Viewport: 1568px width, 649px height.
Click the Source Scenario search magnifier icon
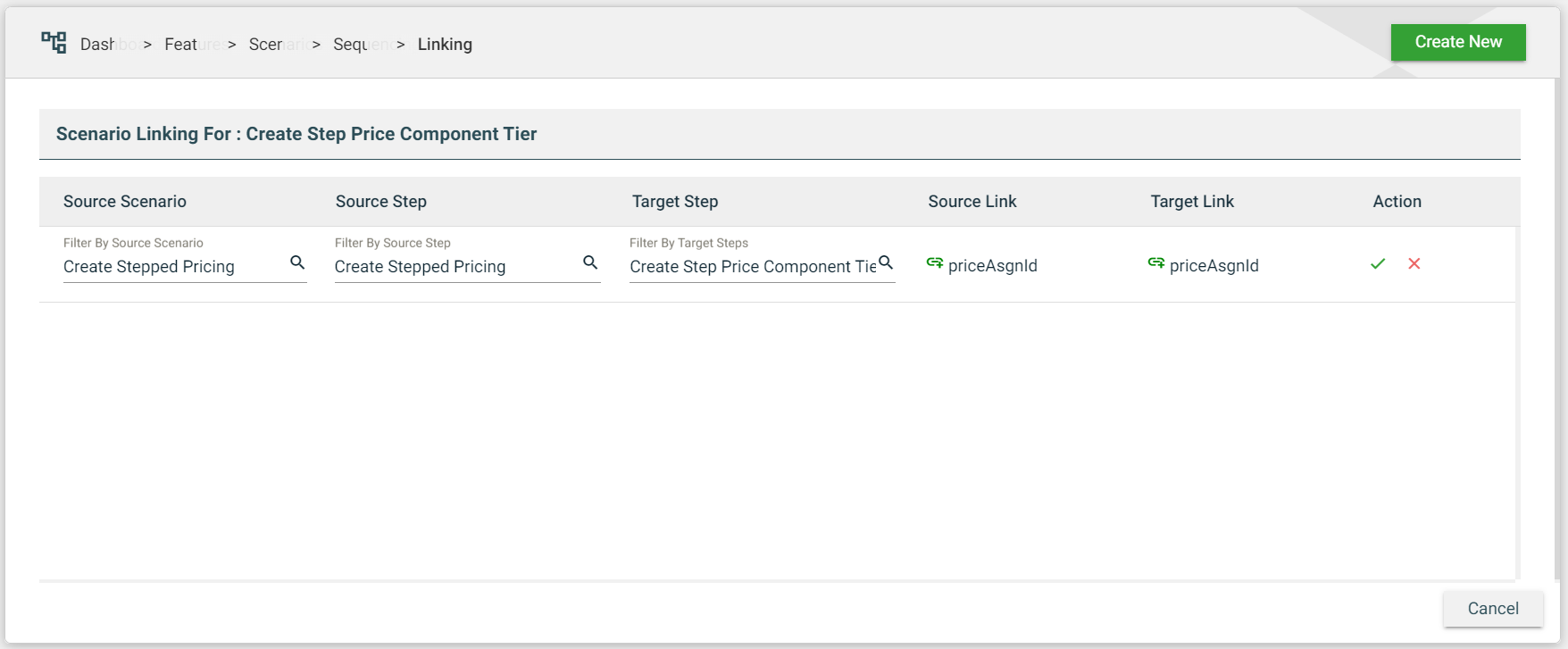click(297, 262)
